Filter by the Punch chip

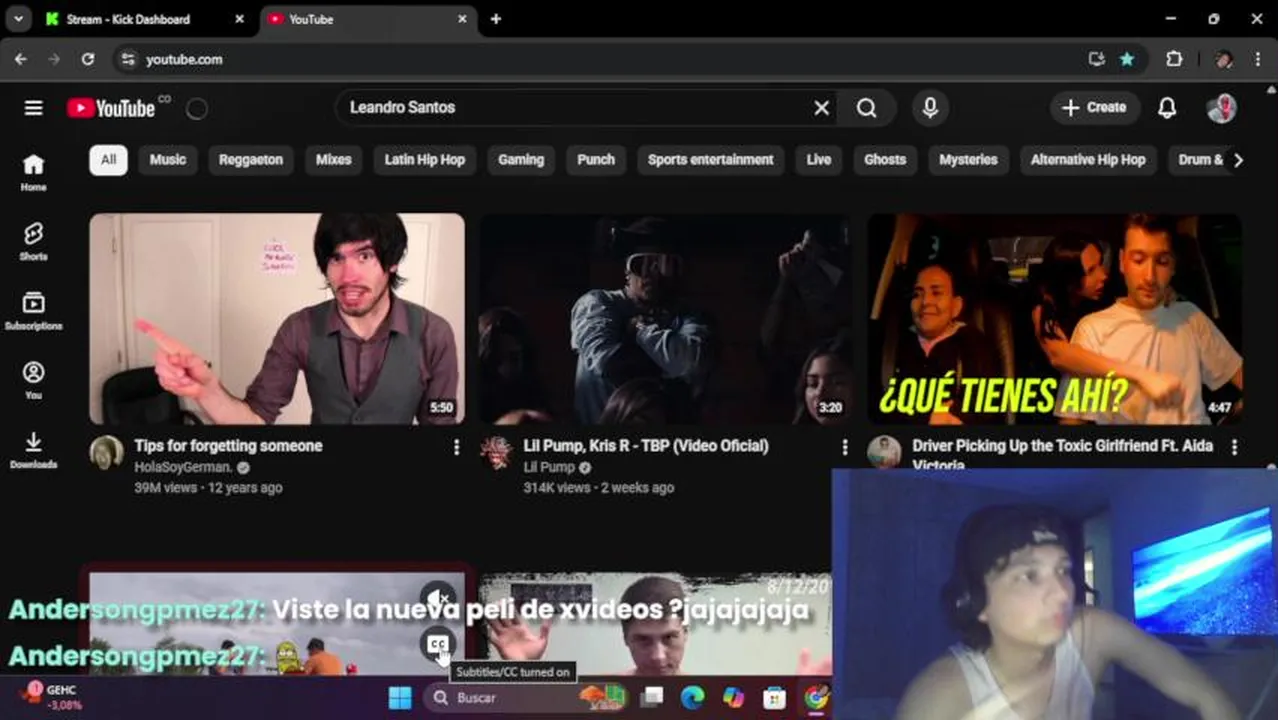[x=596, y=160]
